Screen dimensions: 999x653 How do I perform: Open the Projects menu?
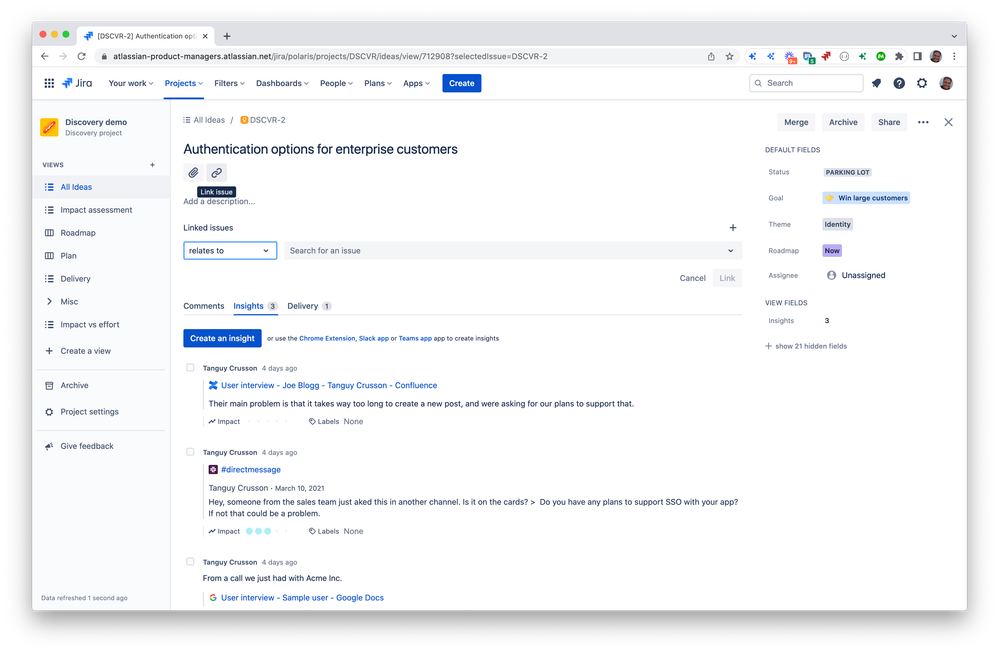click(x=183, y=83)
